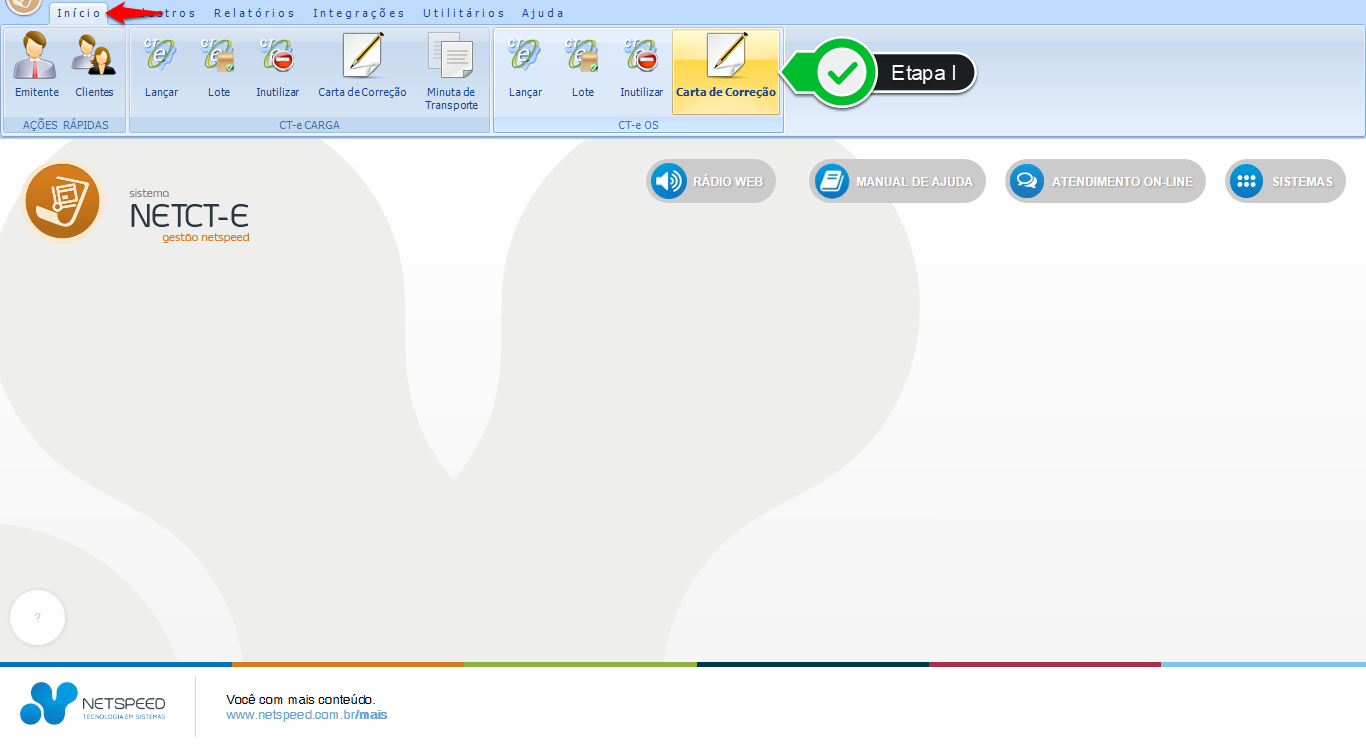Open the Manual de Ajuda
1366x745 pixels.
tap(897, 182)
